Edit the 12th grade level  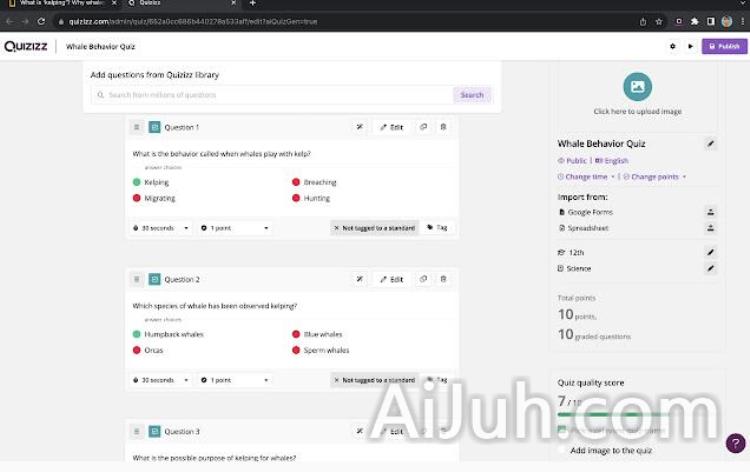point(711,252)
